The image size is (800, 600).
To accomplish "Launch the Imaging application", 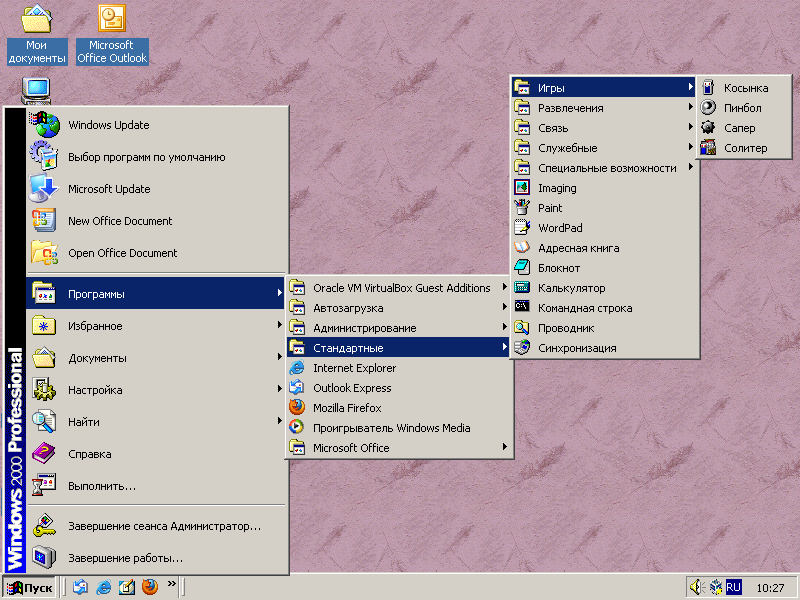I will click(604, 188).
